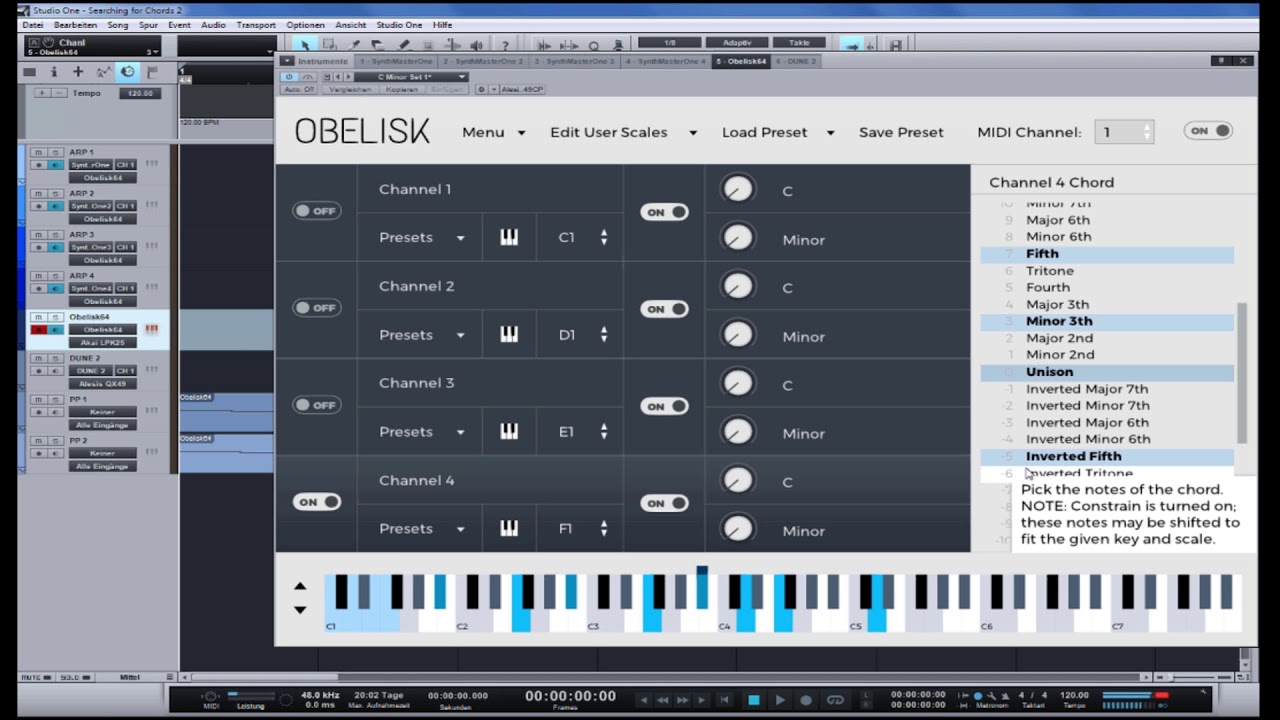1280x720 pixels.
Task: Switch to 6 - DUNE 2 tab
Action: pos(796,61)
